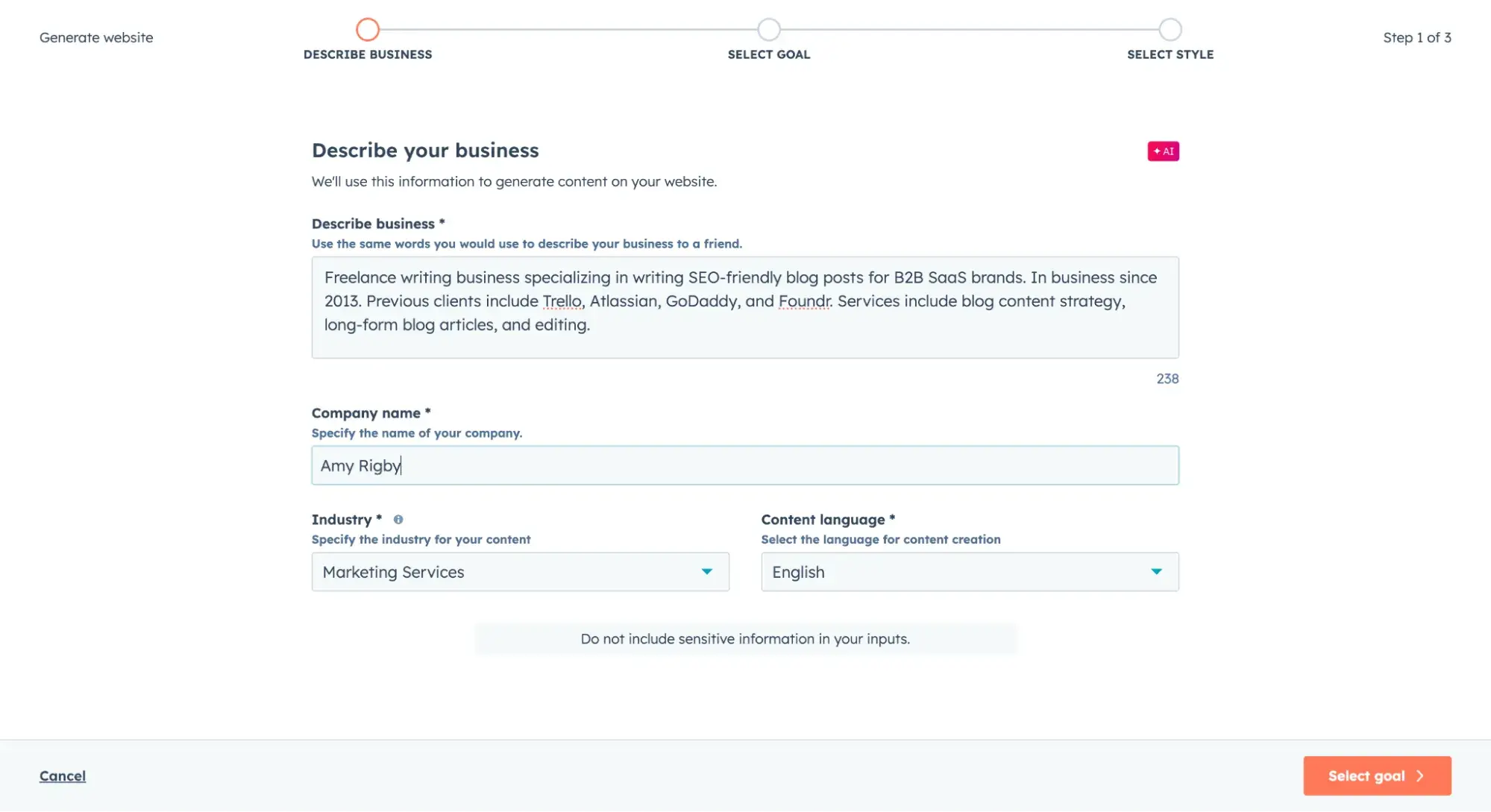Click the Describe Business step circle
Image resolution: width=1491 pixels, height=812 pixels.
coord(368,30)
